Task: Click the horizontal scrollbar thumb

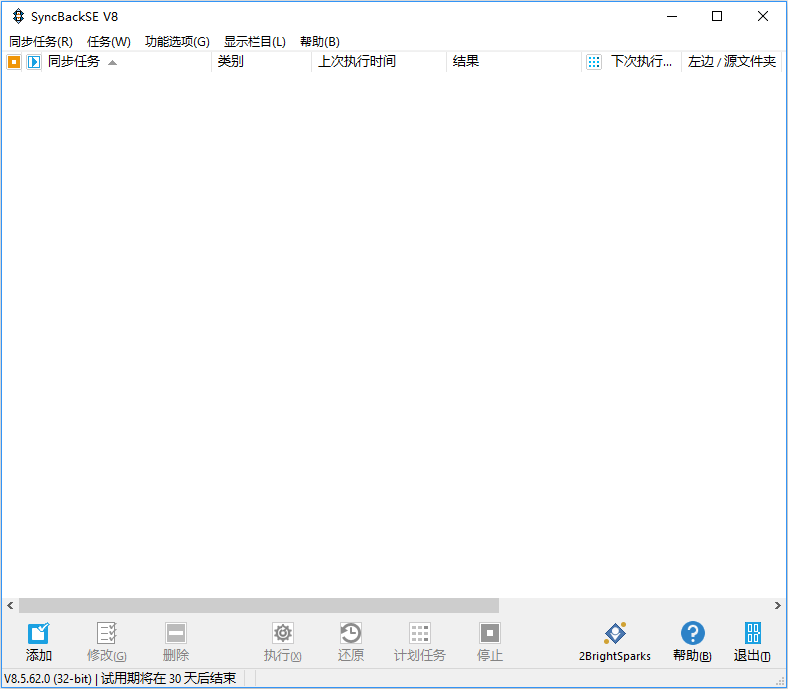Action: pyautogui.click(x=259, y=605)
